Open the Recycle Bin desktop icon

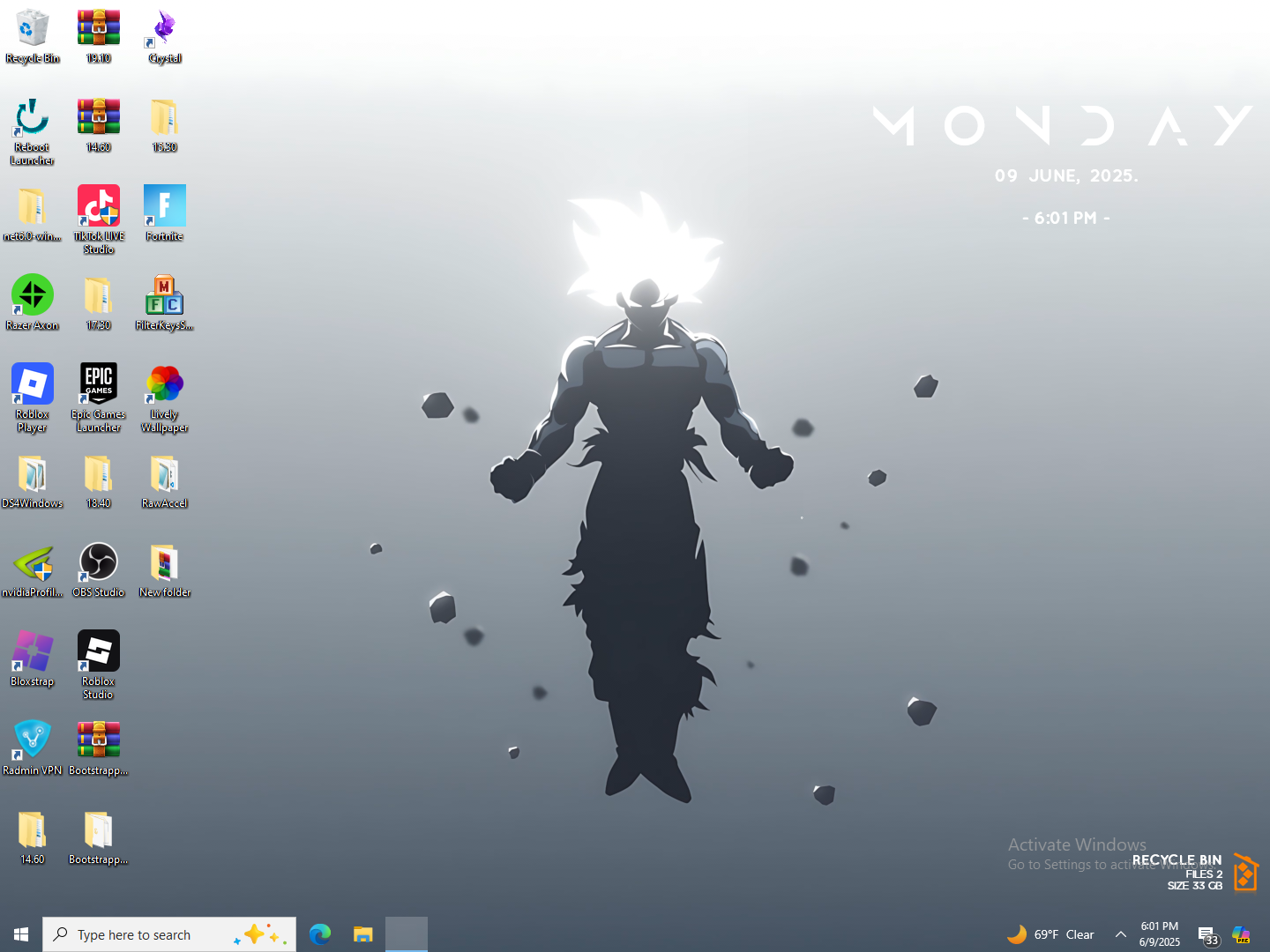coord(33,37)
